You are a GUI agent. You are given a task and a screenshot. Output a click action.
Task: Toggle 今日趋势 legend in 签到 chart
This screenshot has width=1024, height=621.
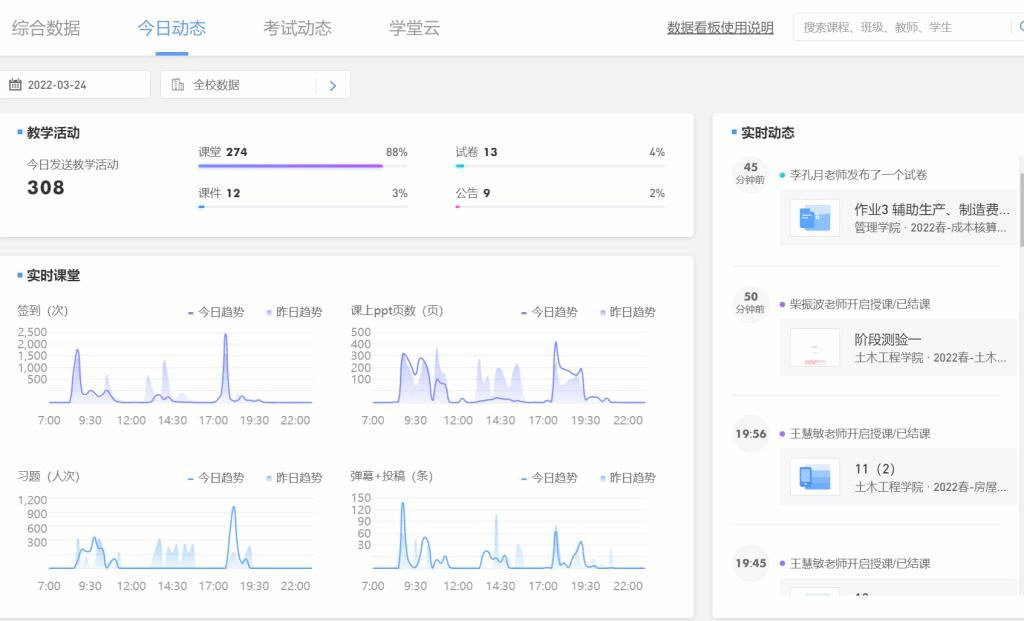pyautogui.click(x=217, y=312)
